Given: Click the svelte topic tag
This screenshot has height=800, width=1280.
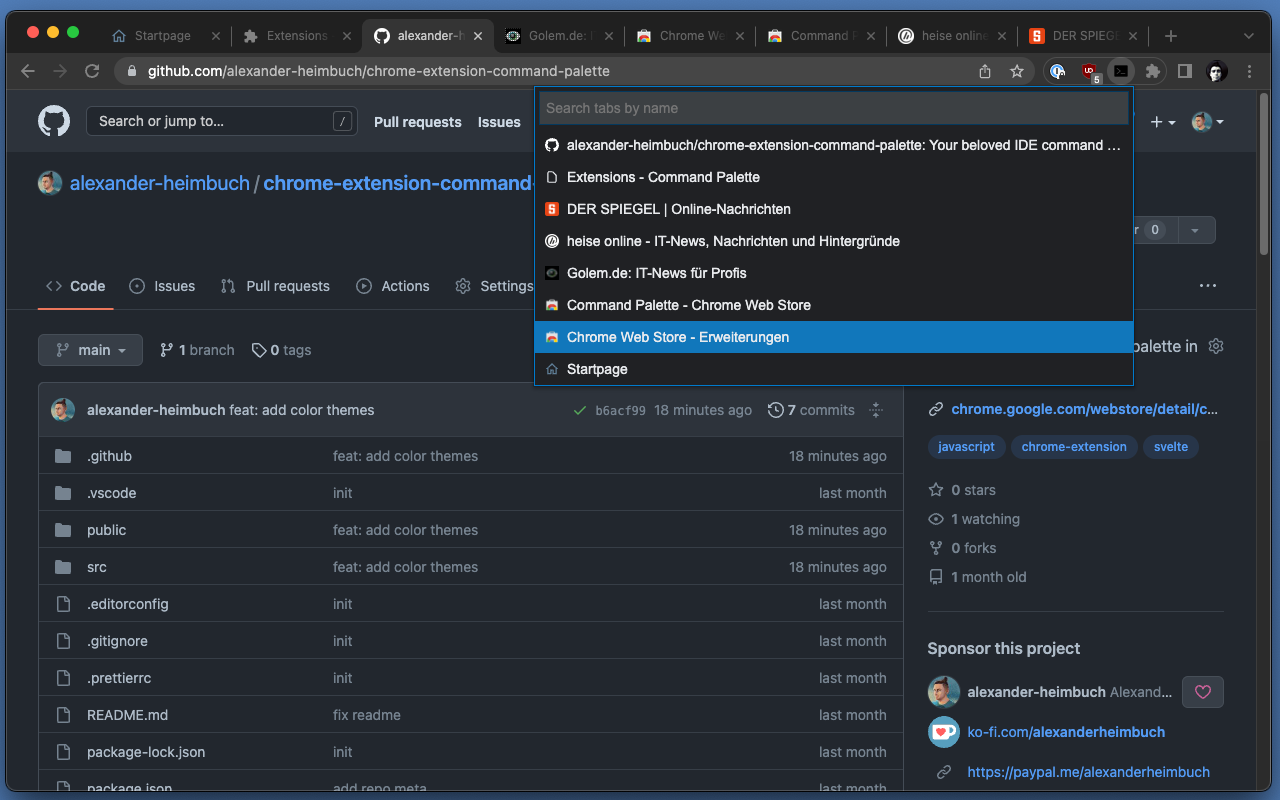Looking at the screenshot, I should coord(1171,447).
